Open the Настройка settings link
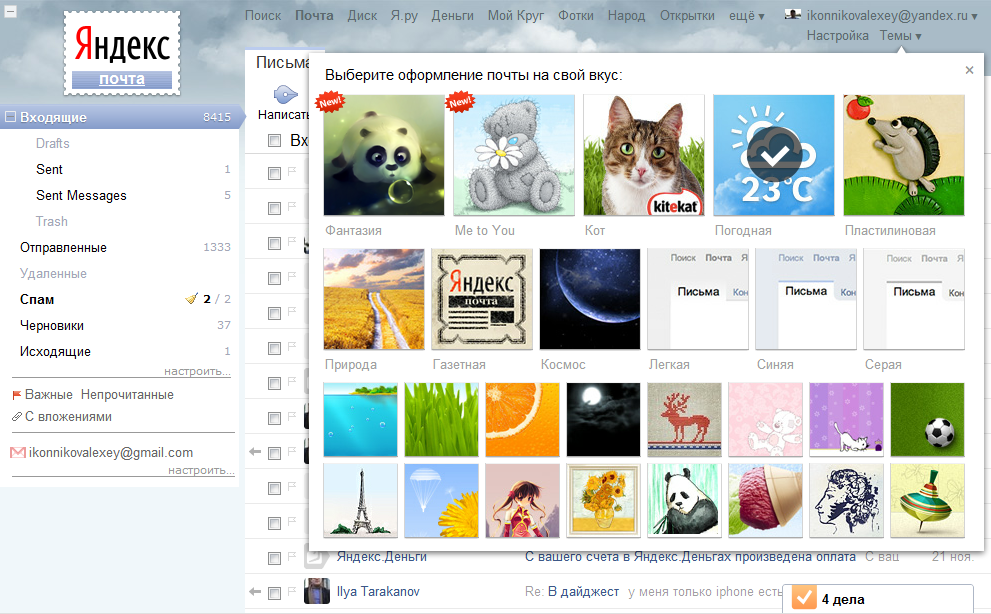This screenshot has width=991, height=614. [x=837, y=36]
